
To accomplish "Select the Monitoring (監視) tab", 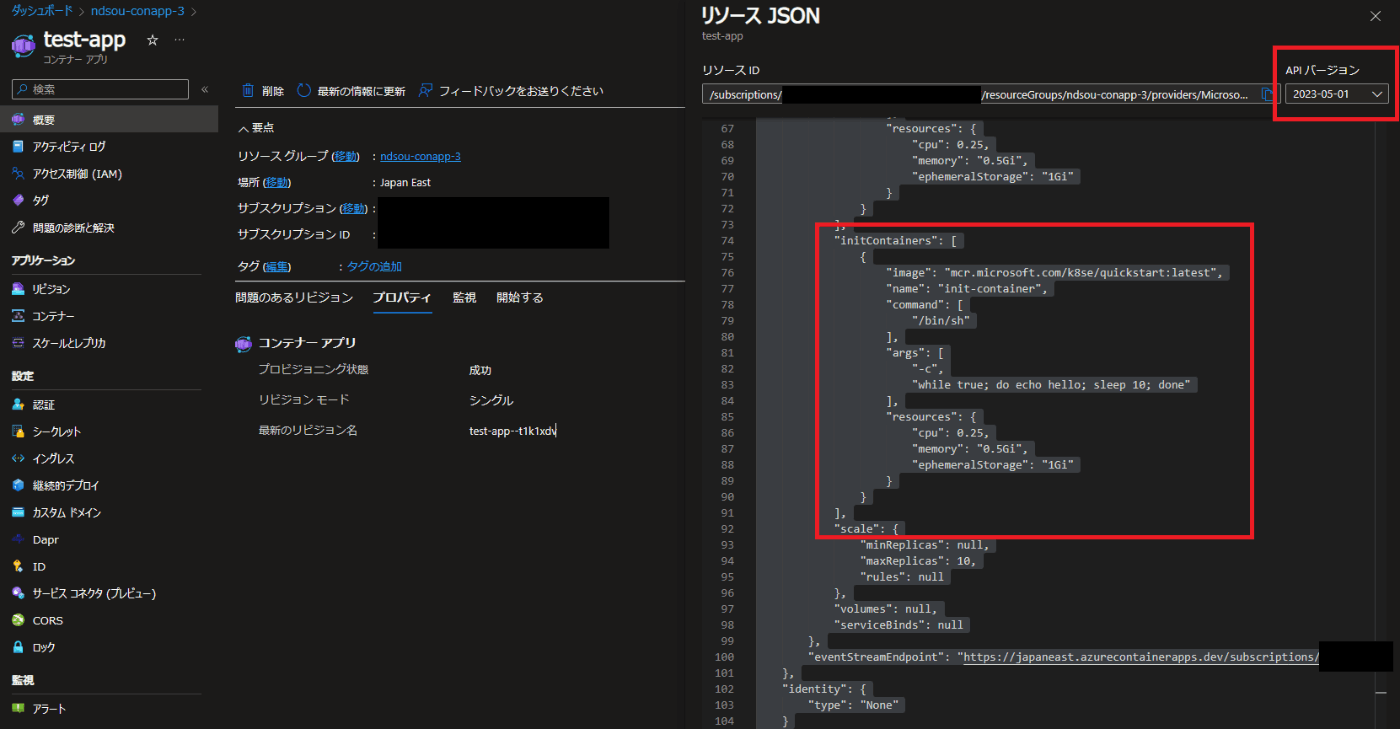I will coord(464,298).
